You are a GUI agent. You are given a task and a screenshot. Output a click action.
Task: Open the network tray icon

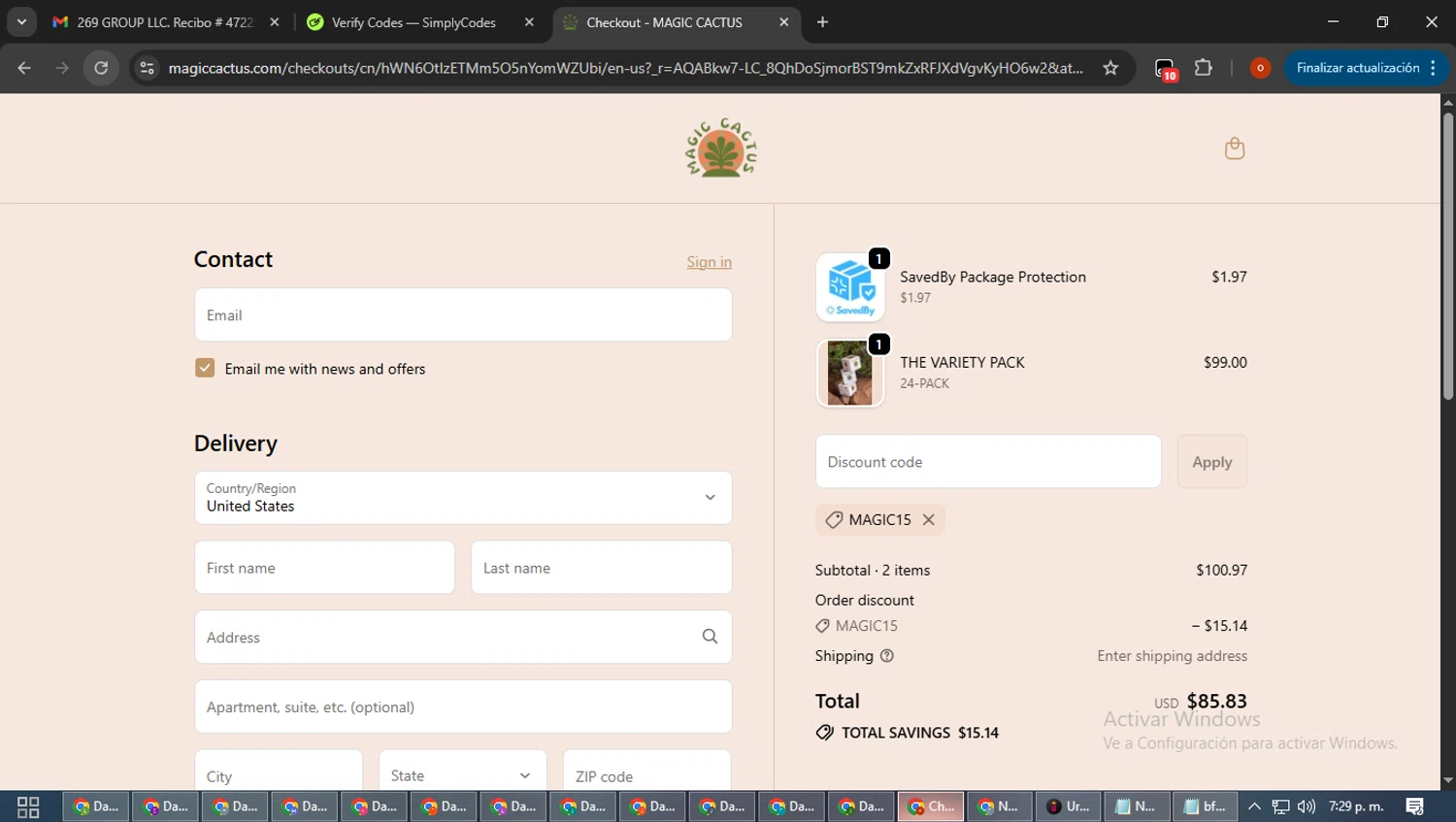(x=1281, y=806)
